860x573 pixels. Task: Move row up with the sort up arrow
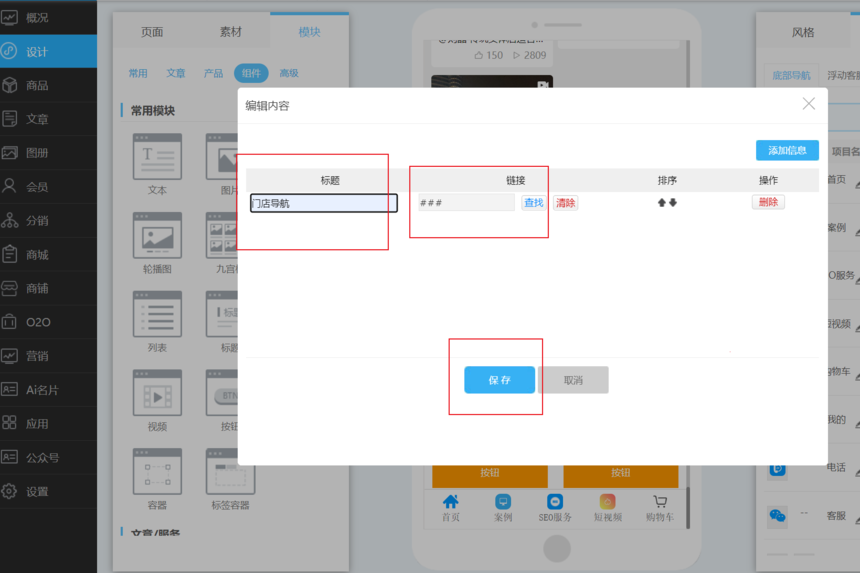point(661,203)
